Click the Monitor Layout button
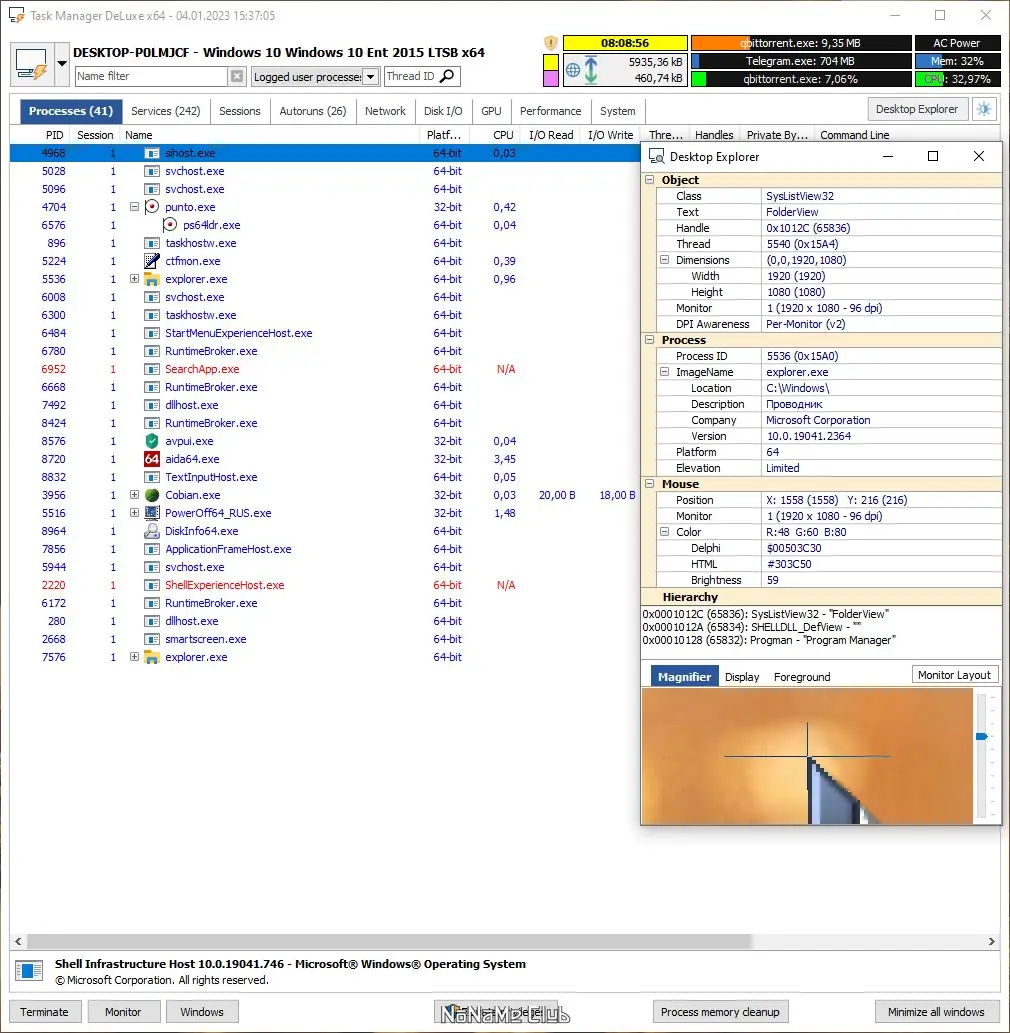The height and width of the screenshot is (1033, 1010). point(954,675)
